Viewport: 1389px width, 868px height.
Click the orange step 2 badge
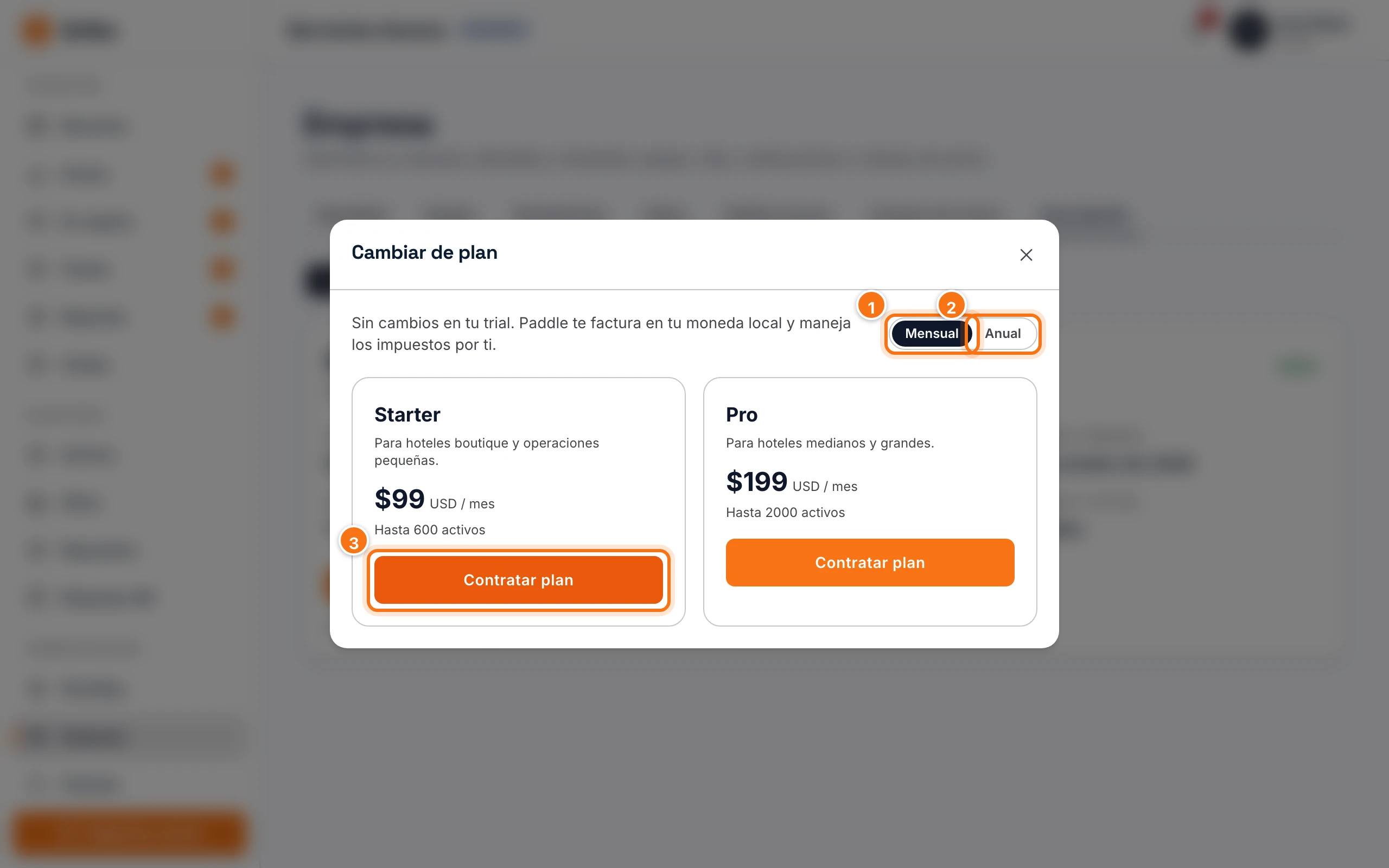951,307
